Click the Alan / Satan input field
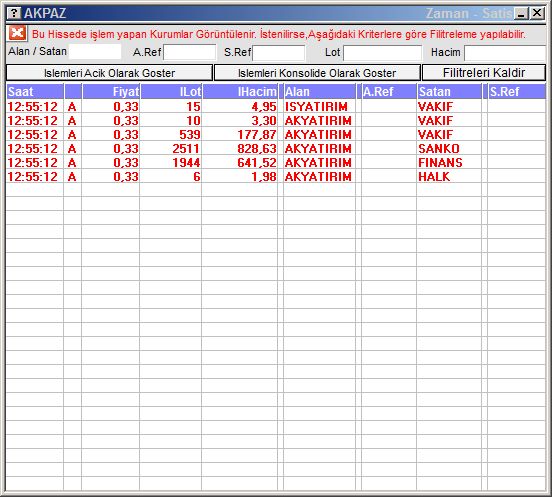 point(95,52)
